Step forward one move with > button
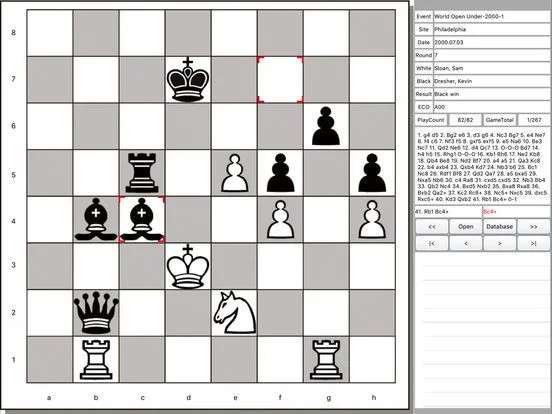 pos(499,243)
